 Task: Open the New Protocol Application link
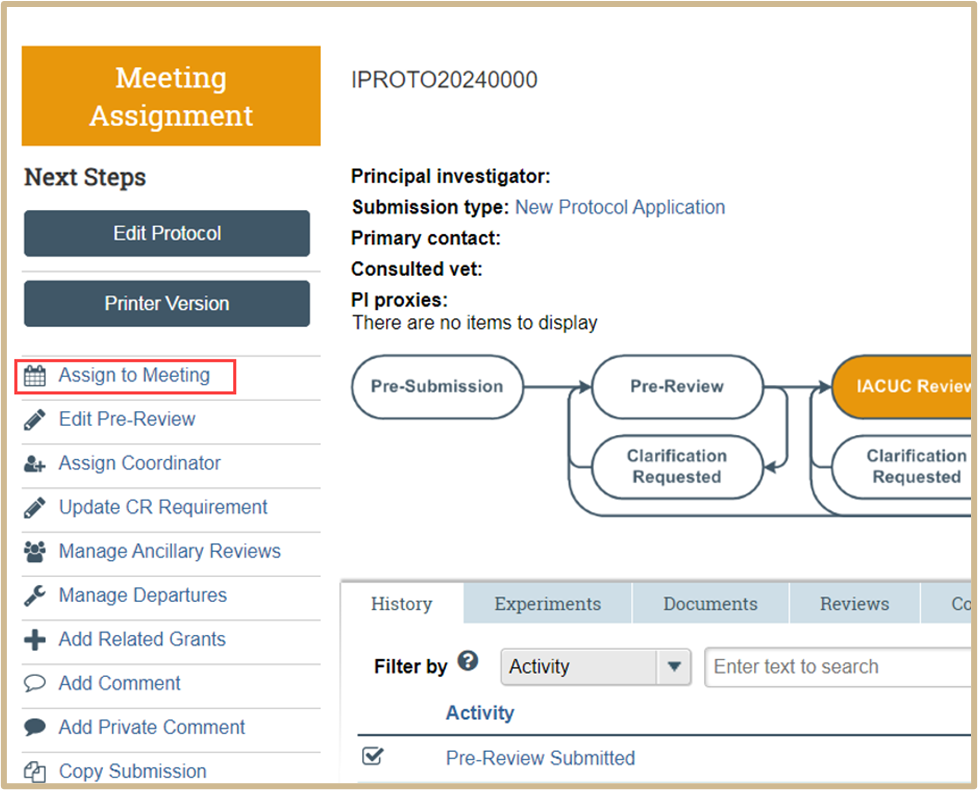[620, 207]
